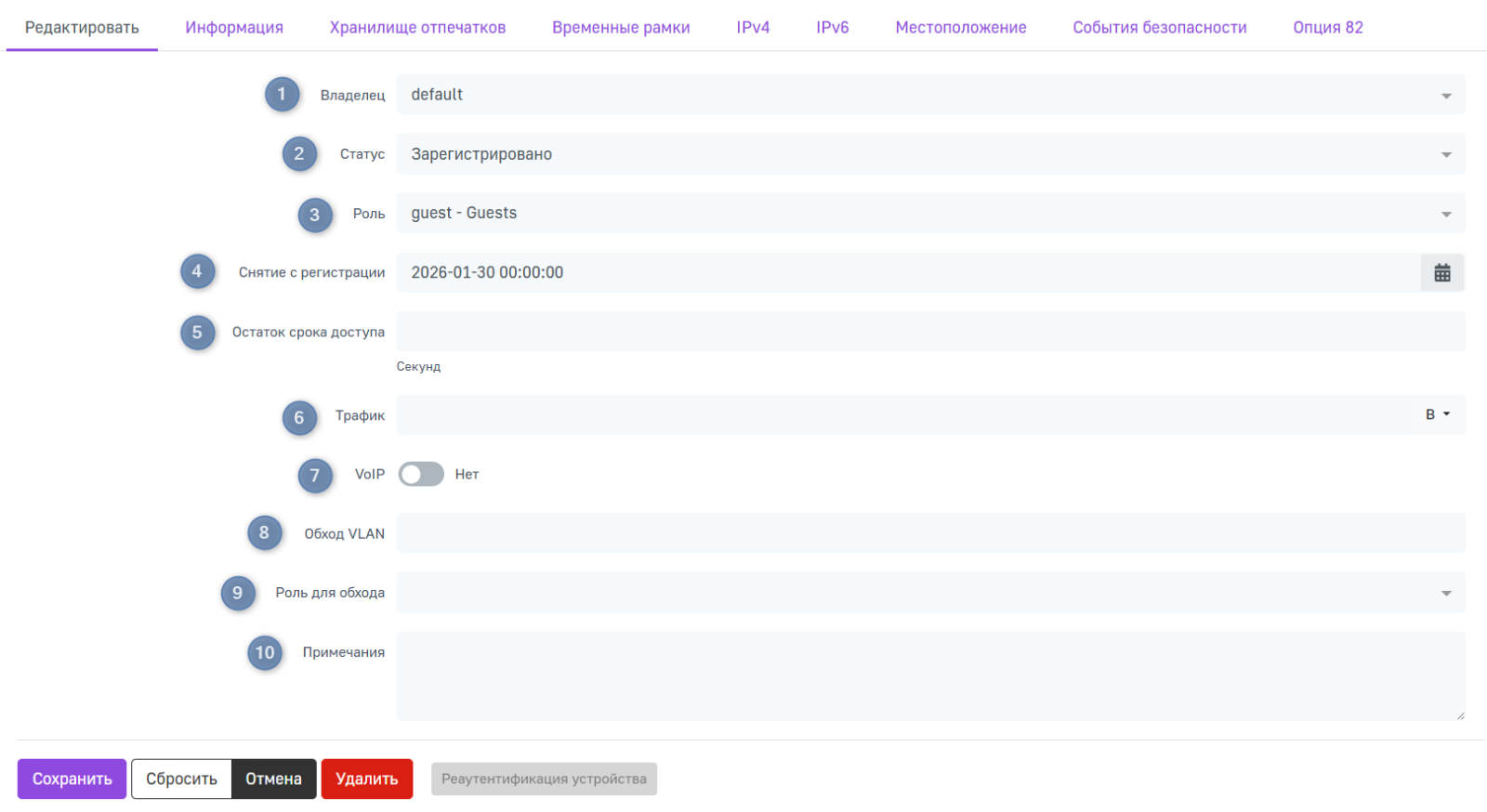
Task: Enable the VoIP toggle switch
Action: coord(421,475)
